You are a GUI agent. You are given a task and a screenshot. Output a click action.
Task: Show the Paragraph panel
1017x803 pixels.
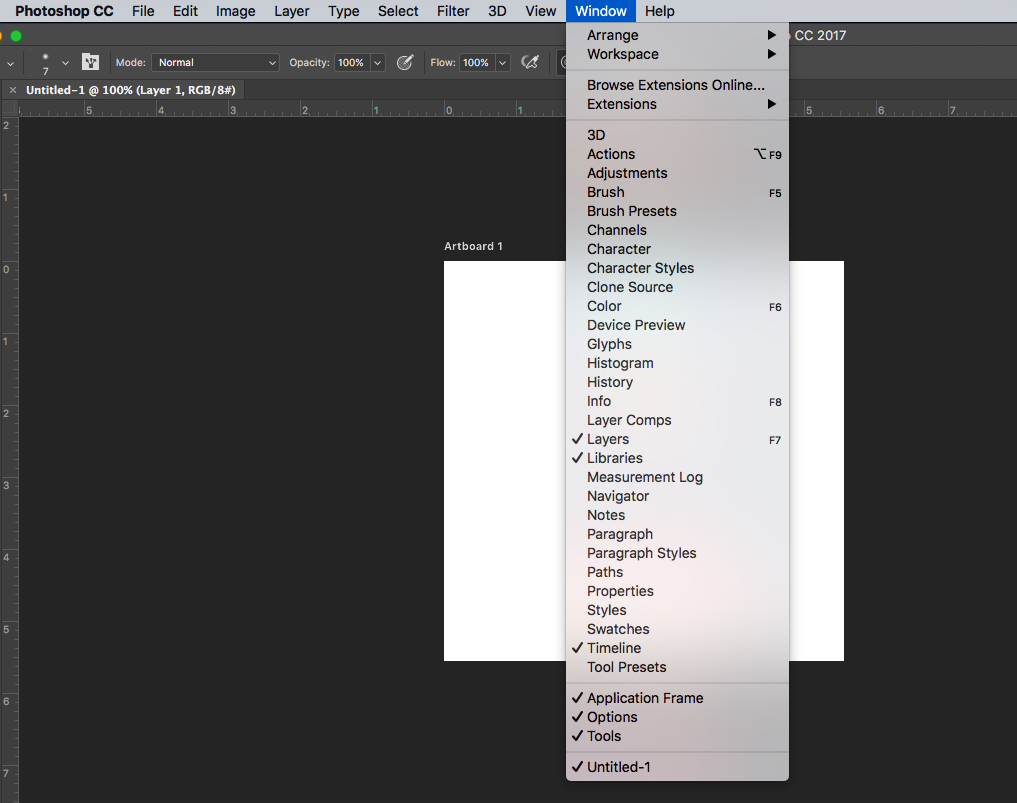677,534
